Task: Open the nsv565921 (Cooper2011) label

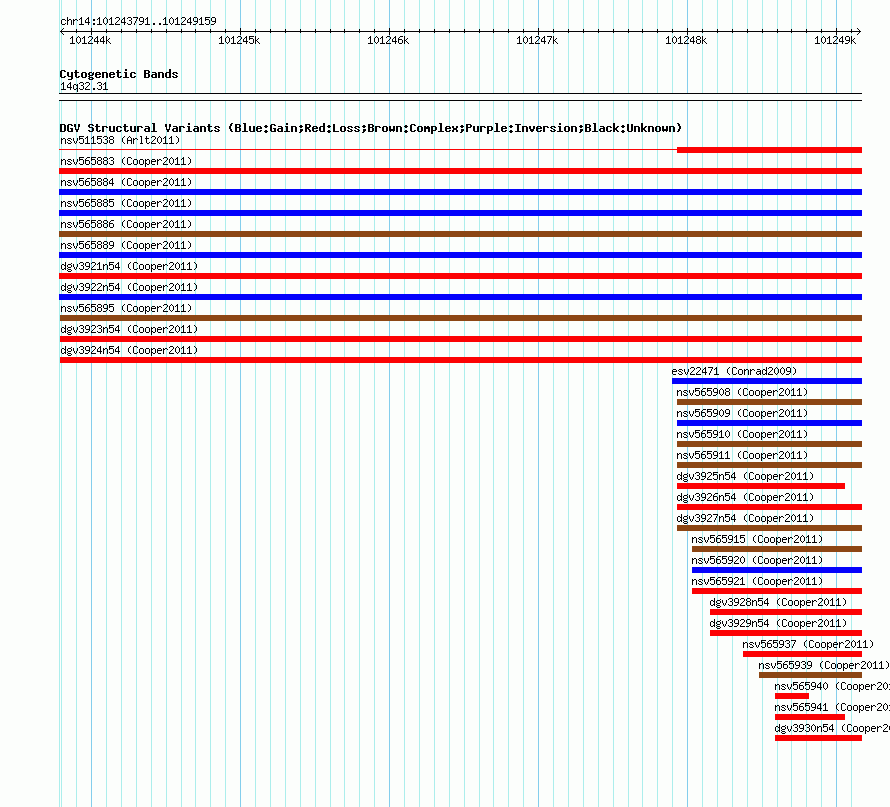Action: (x=757, y=581)
